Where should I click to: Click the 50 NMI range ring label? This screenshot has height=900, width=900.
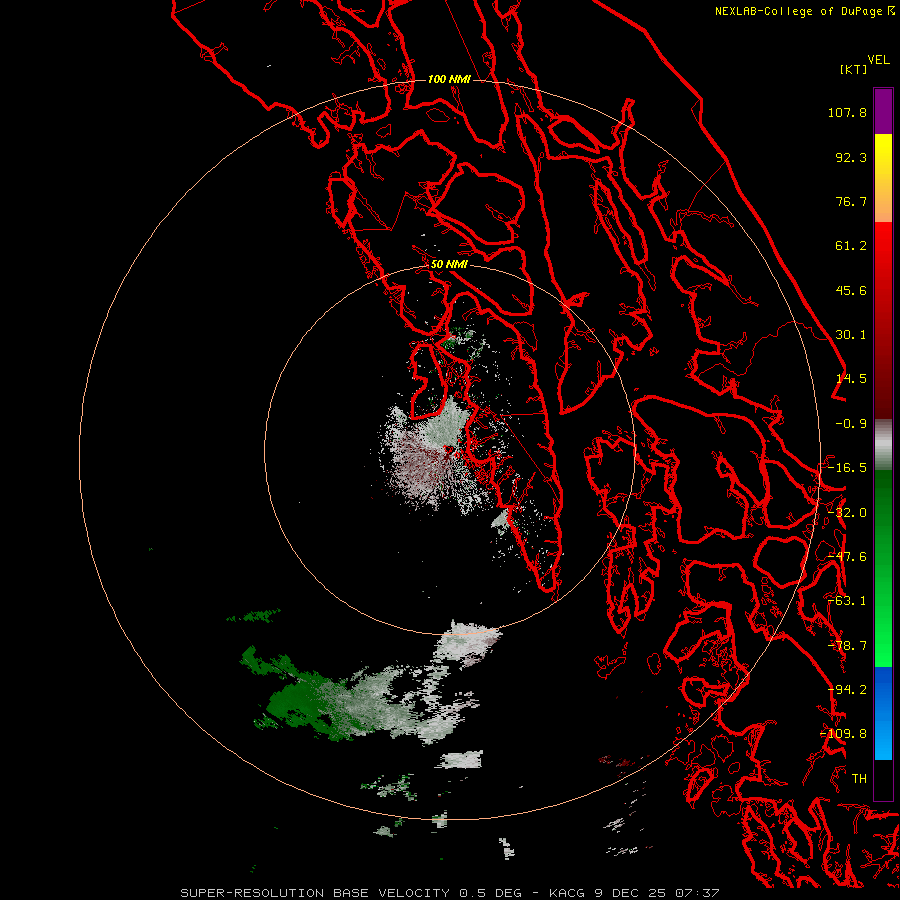pyautogui.click(x=449, y=265)
